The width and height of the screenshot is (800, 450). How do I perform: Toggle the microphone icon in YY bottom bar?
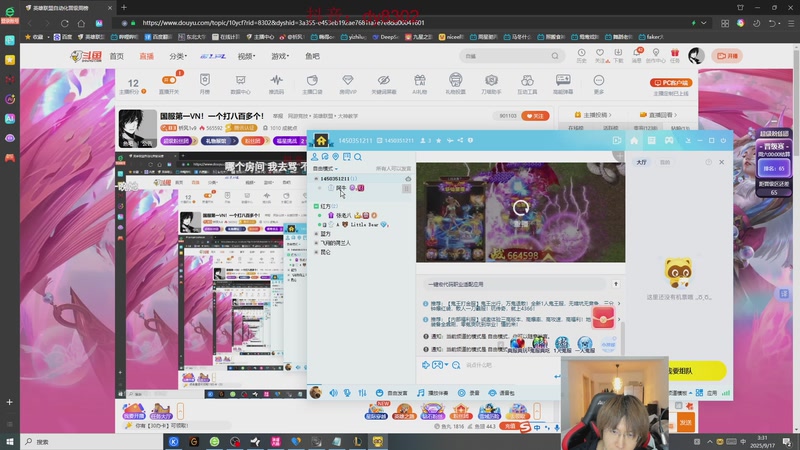click(x=347, y=393)
